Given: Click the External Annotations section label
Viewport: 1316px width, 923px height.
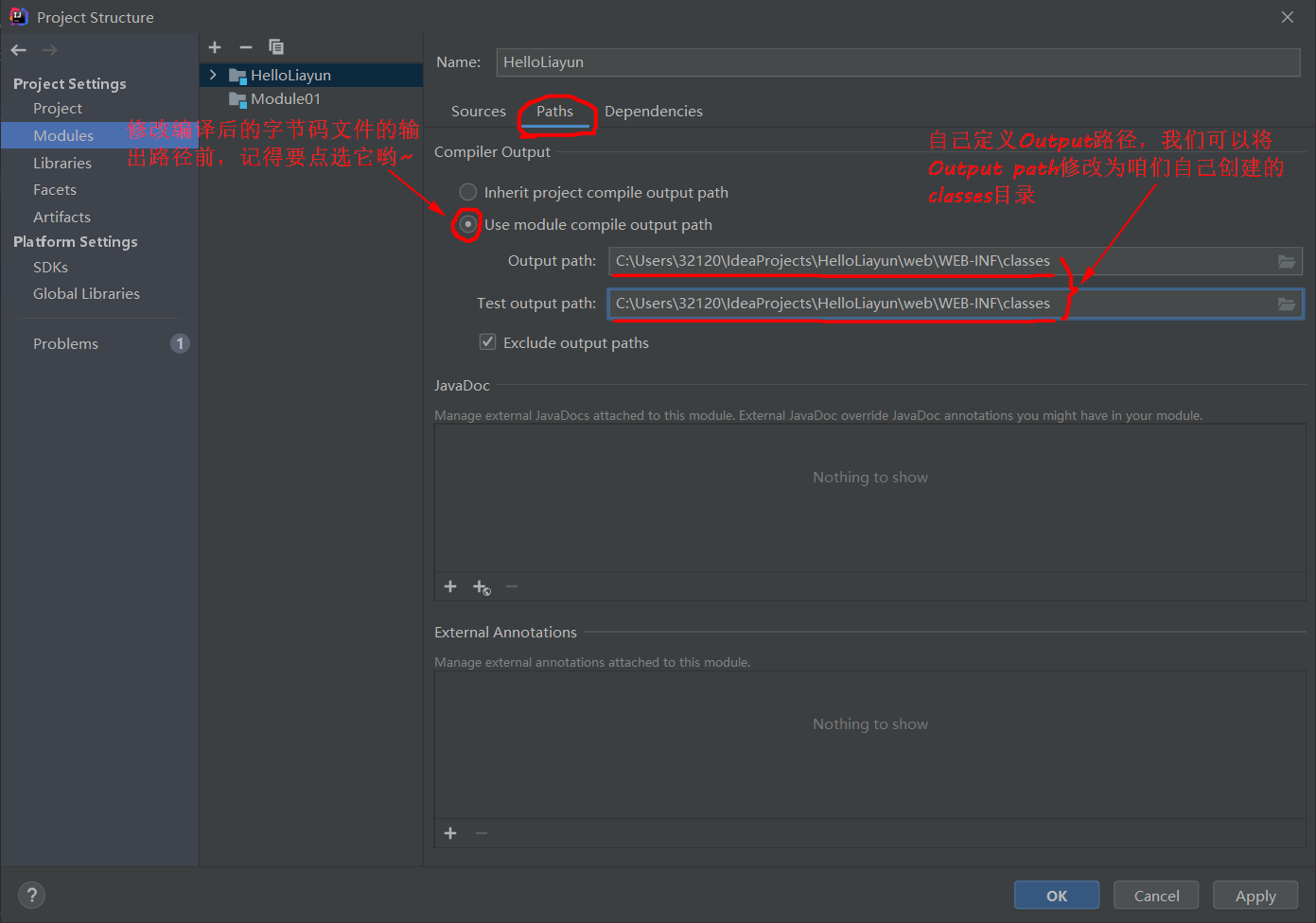Looking at the screenshot, I should 505,633.
